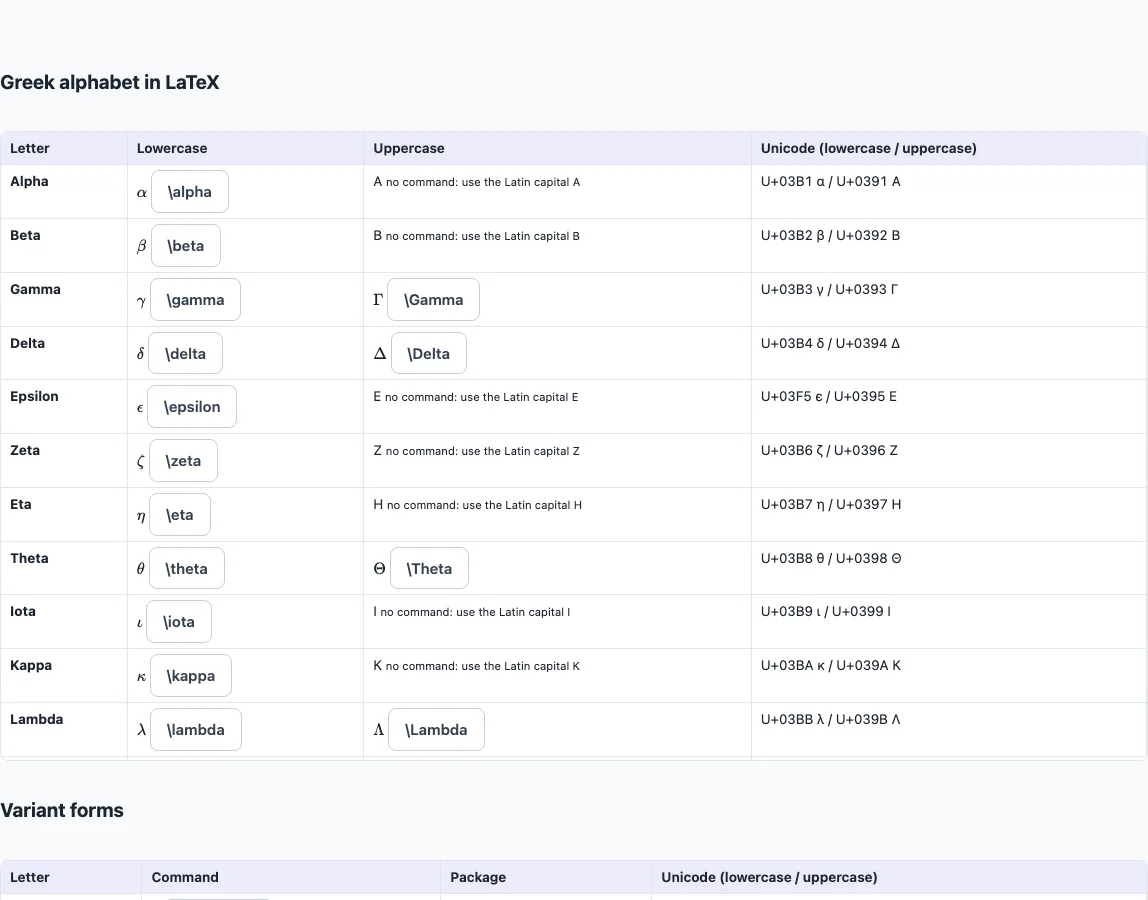Image resolution: width=1148 pixels, height=900 pixels.
Task: Click the \beta command button
Action: pos(186,246)
